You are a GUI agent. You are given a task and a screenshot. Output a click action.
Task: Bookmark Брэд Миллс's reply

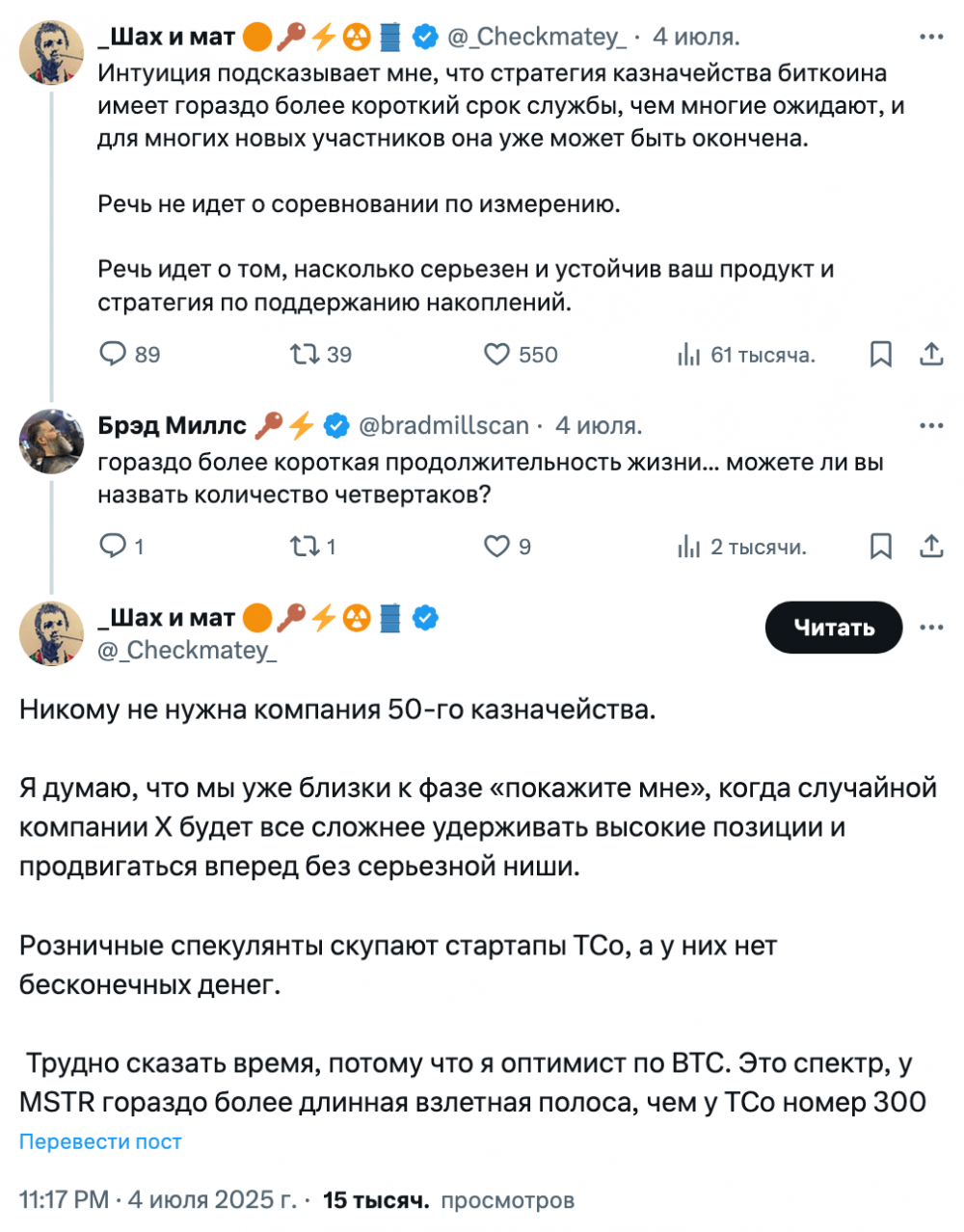point(880,547)
